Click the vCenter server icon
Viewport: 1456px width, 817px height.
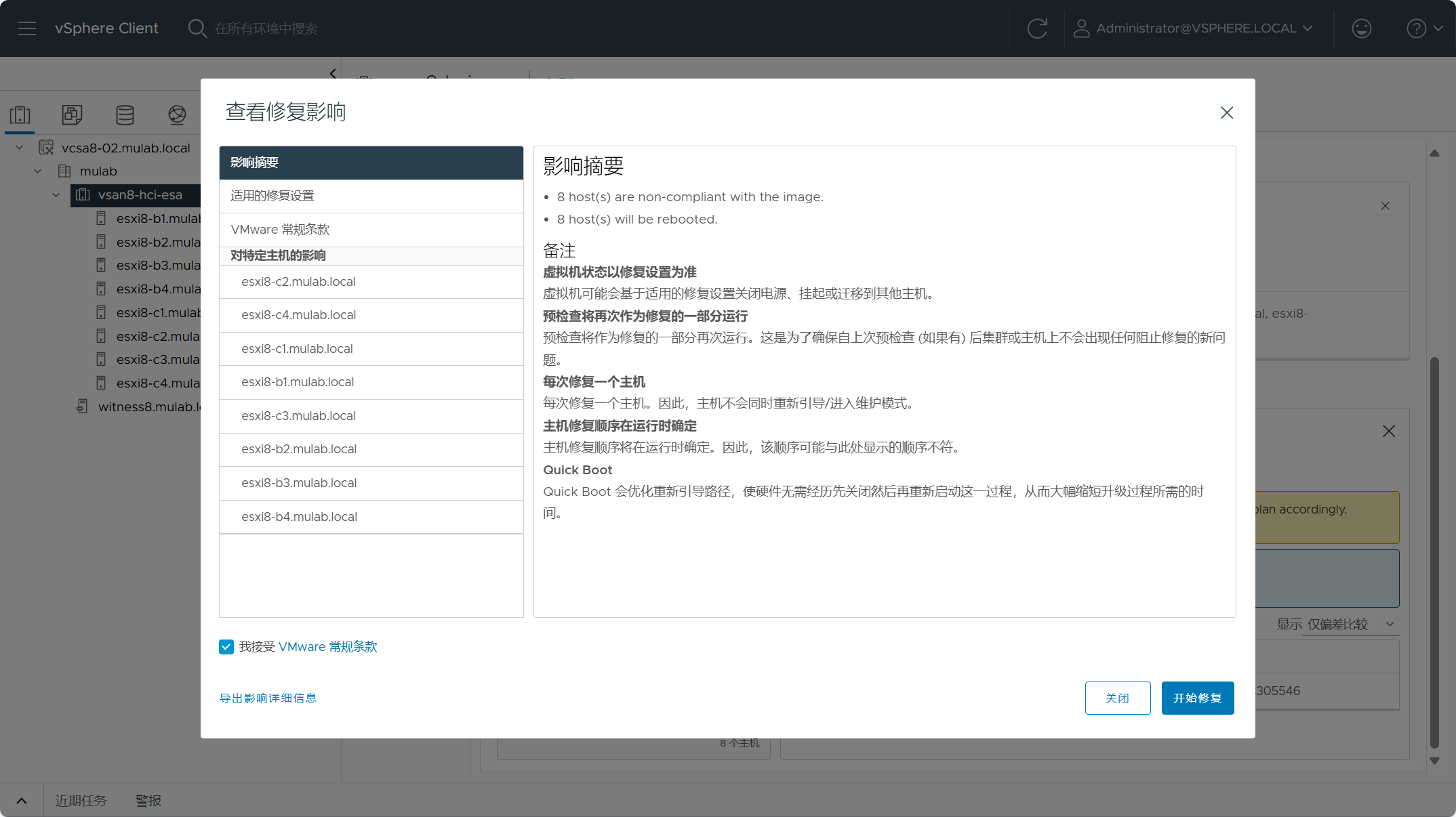(x=46, y=148)
